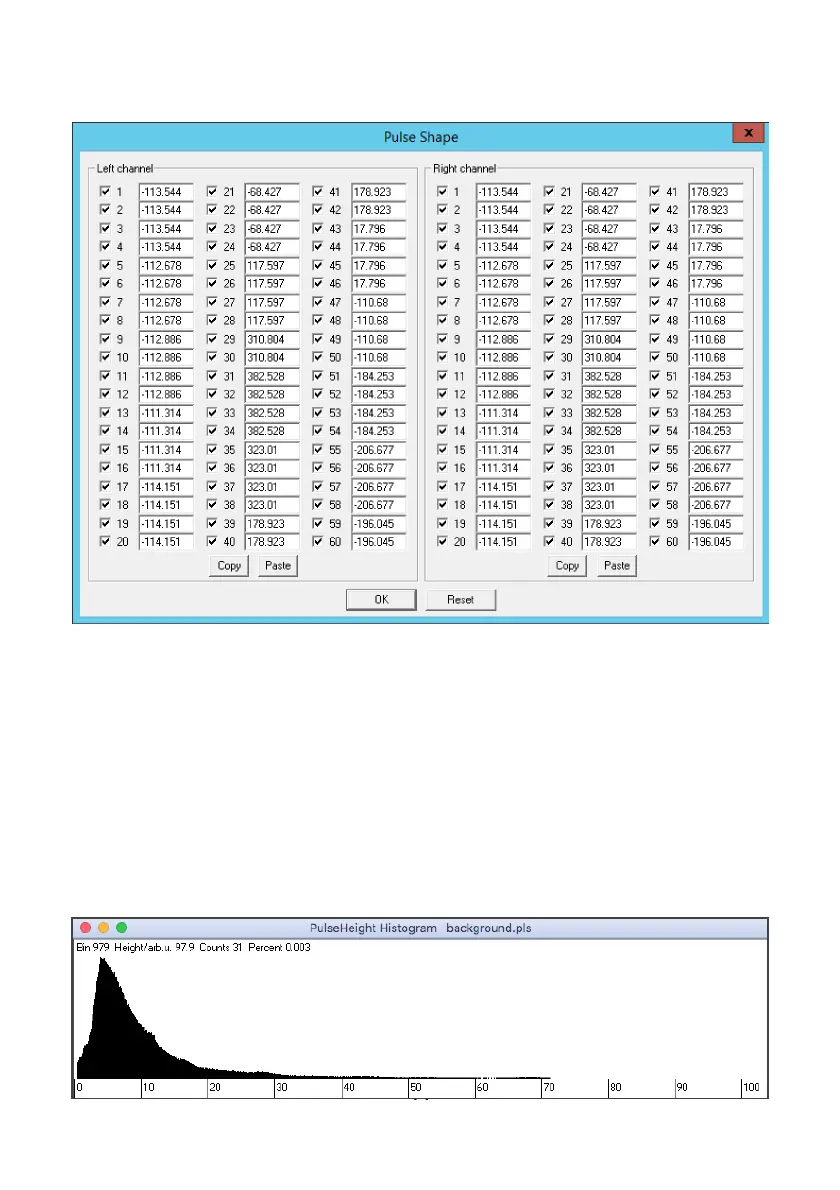This screenshot has height=1190, width=840.
Task: Paste into the Right channel
Action: pos(617,565)
